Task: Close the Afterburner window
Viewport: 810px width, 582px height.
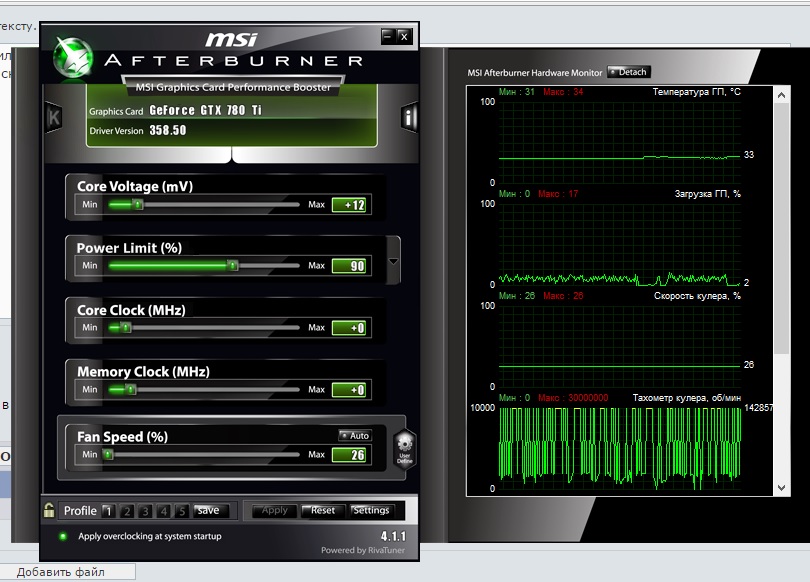Action: [x=404, y=36]
